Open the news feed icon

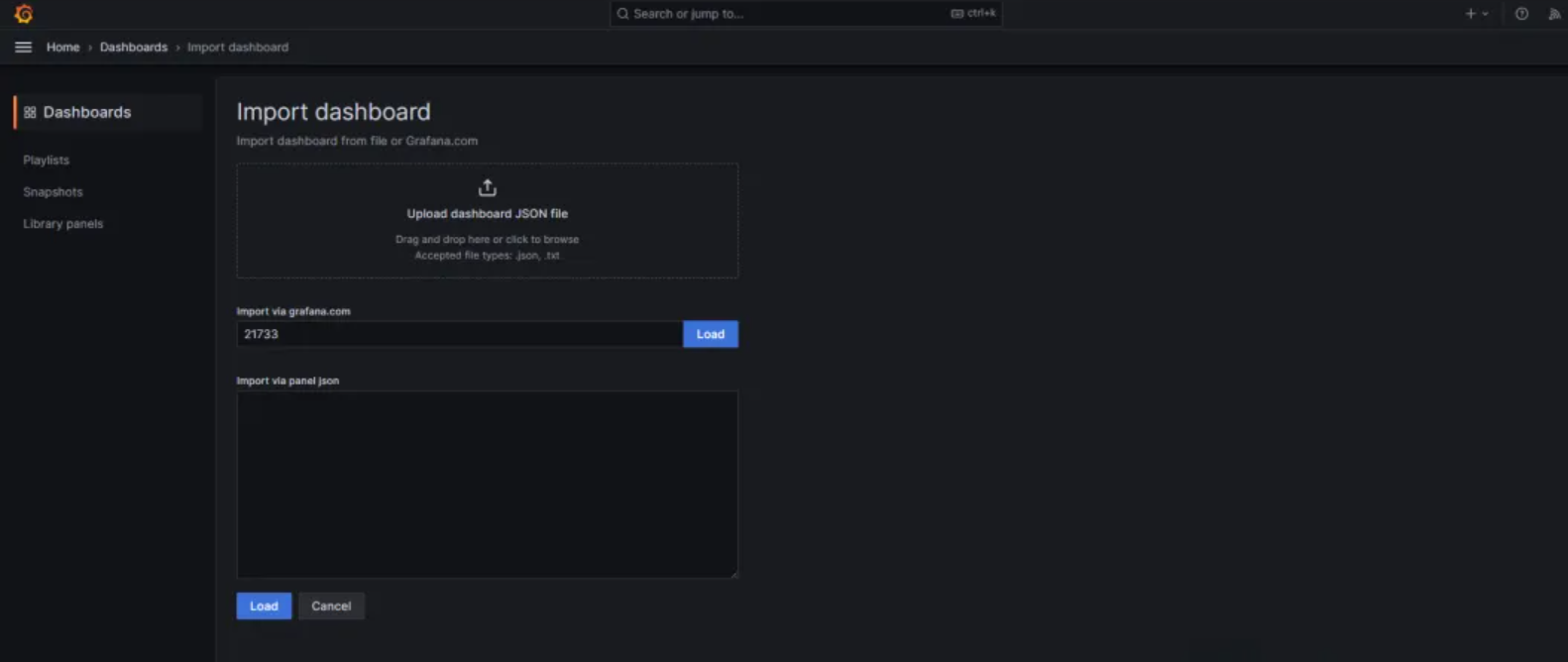tap(1553, 14)
